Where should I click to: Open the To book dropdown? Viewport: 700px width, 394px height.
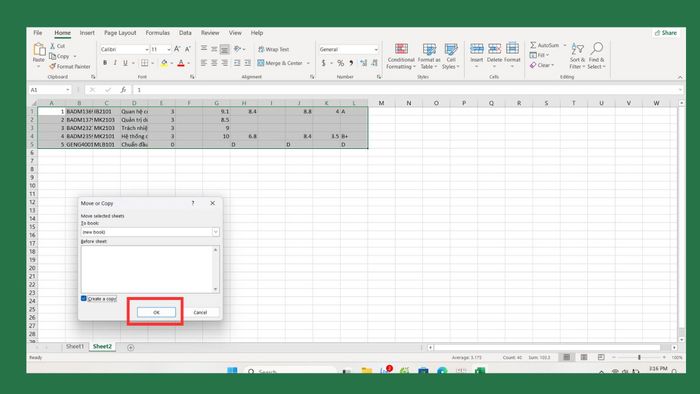coord(215,232)
